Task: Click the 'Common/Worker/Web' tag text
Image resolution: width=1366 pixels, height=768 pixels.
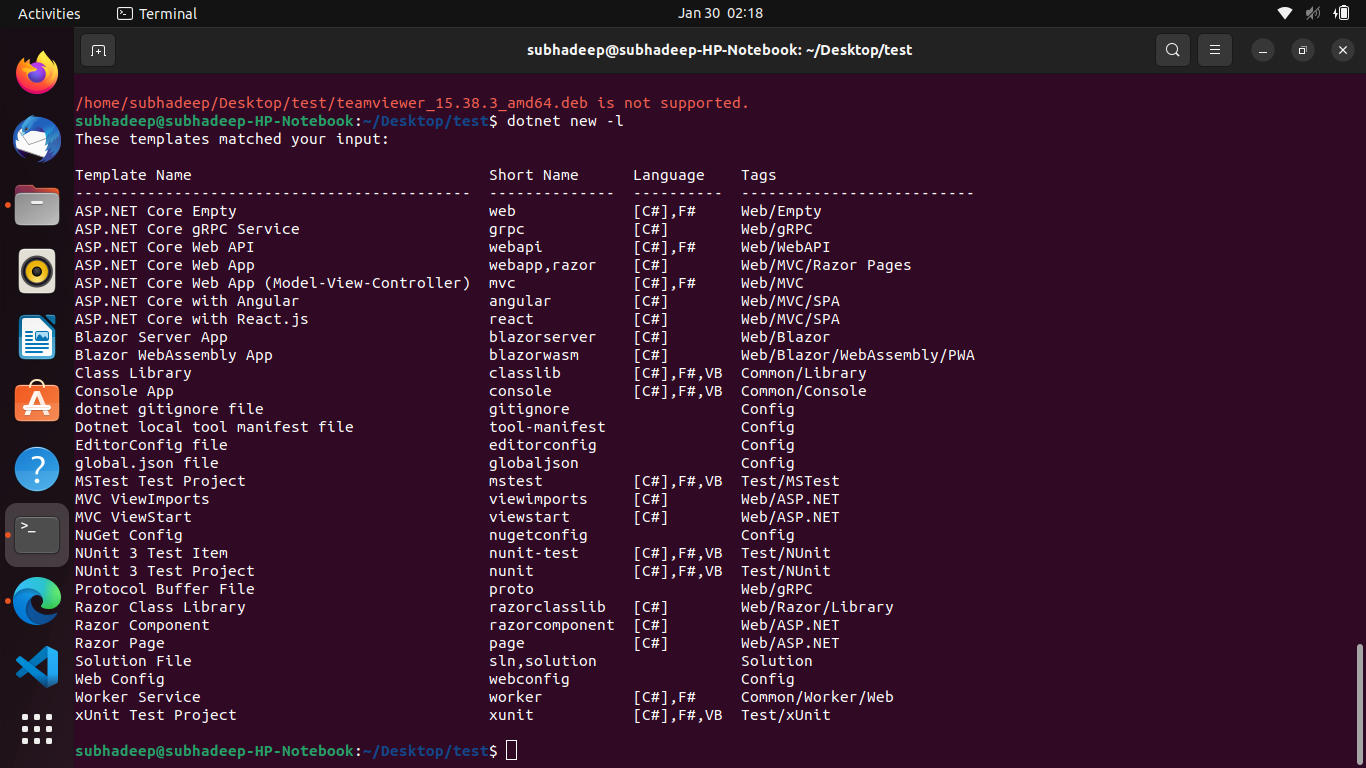Action: (817, 697)
